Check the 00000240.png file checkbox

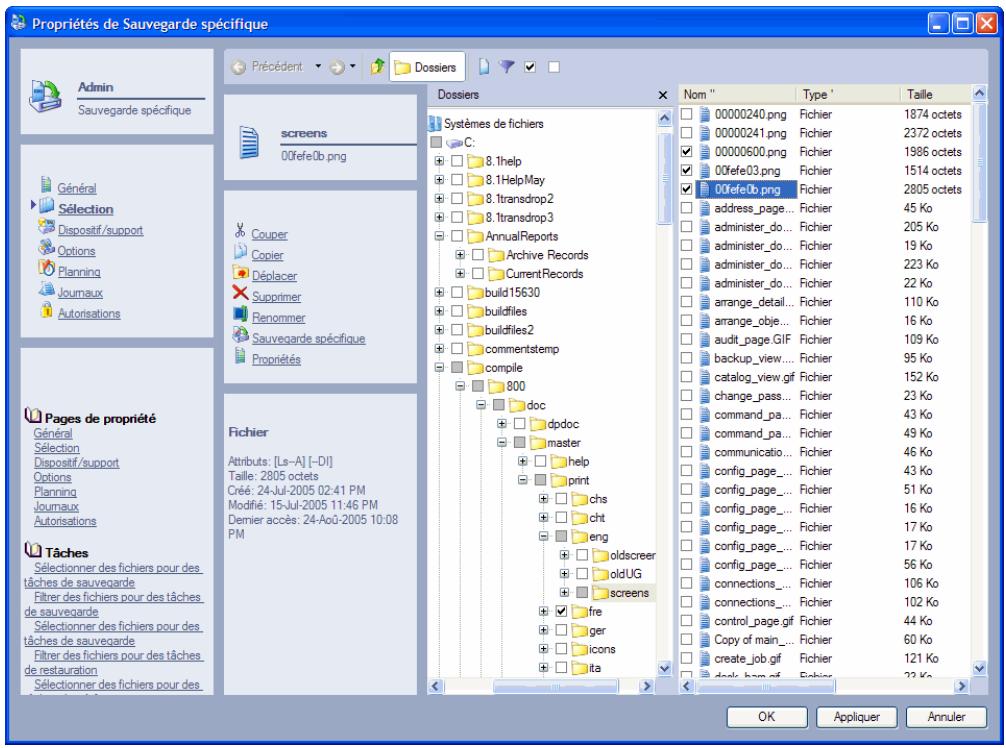686,114
